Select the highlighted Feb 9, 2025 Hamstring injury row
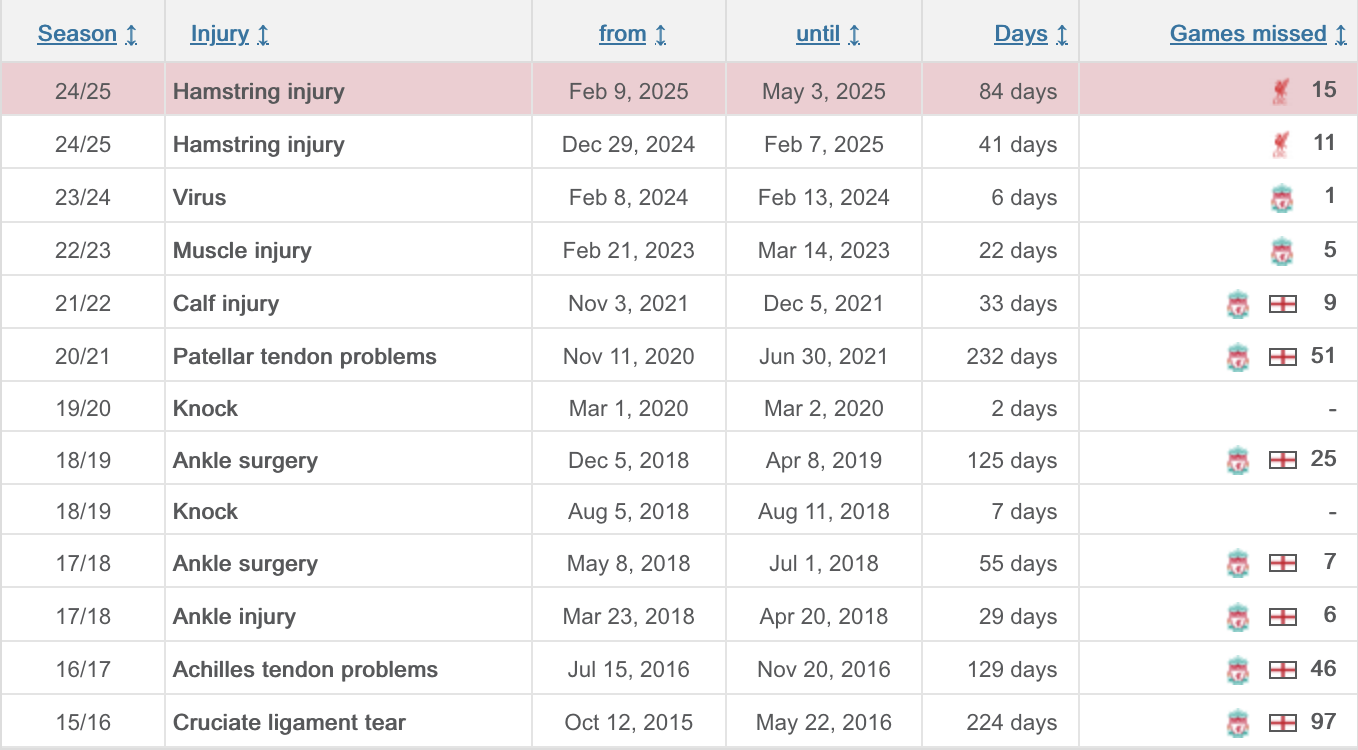 point(679,90)
